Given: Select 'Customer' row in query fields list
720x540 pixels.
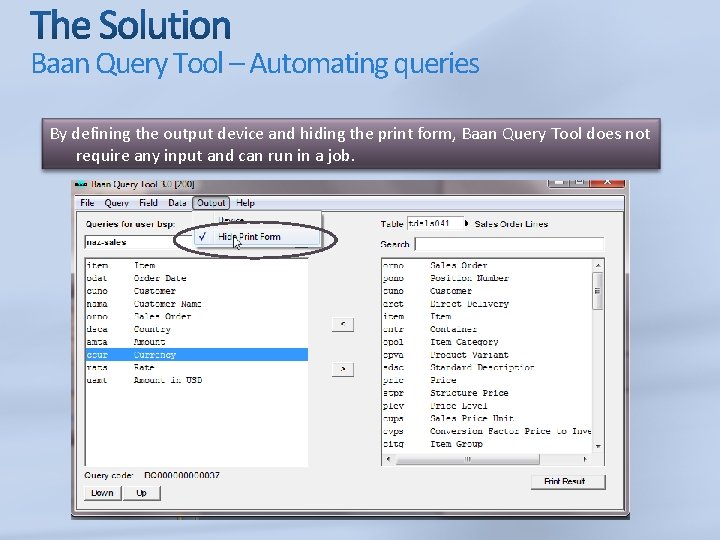Looking at the screenshot, I should (197, 291).
